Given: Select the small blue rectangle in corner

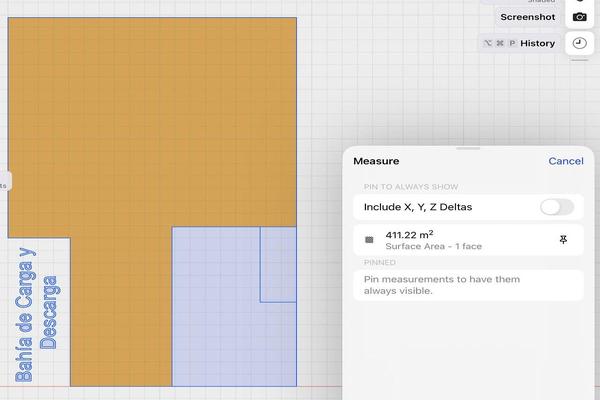Looking at the screenshot, I should click(278, 264).
